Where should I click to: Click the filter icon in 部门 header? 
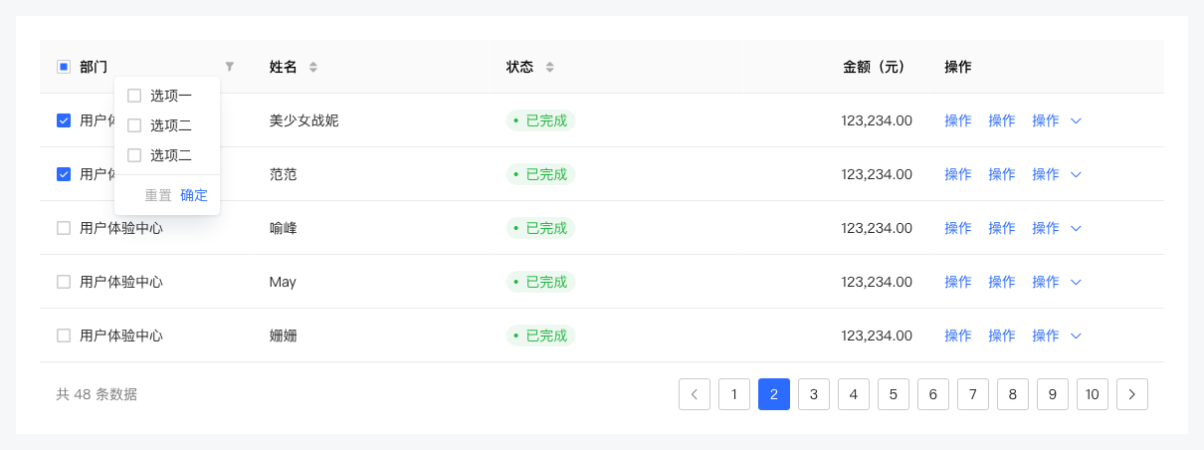(x=229, y=67)
